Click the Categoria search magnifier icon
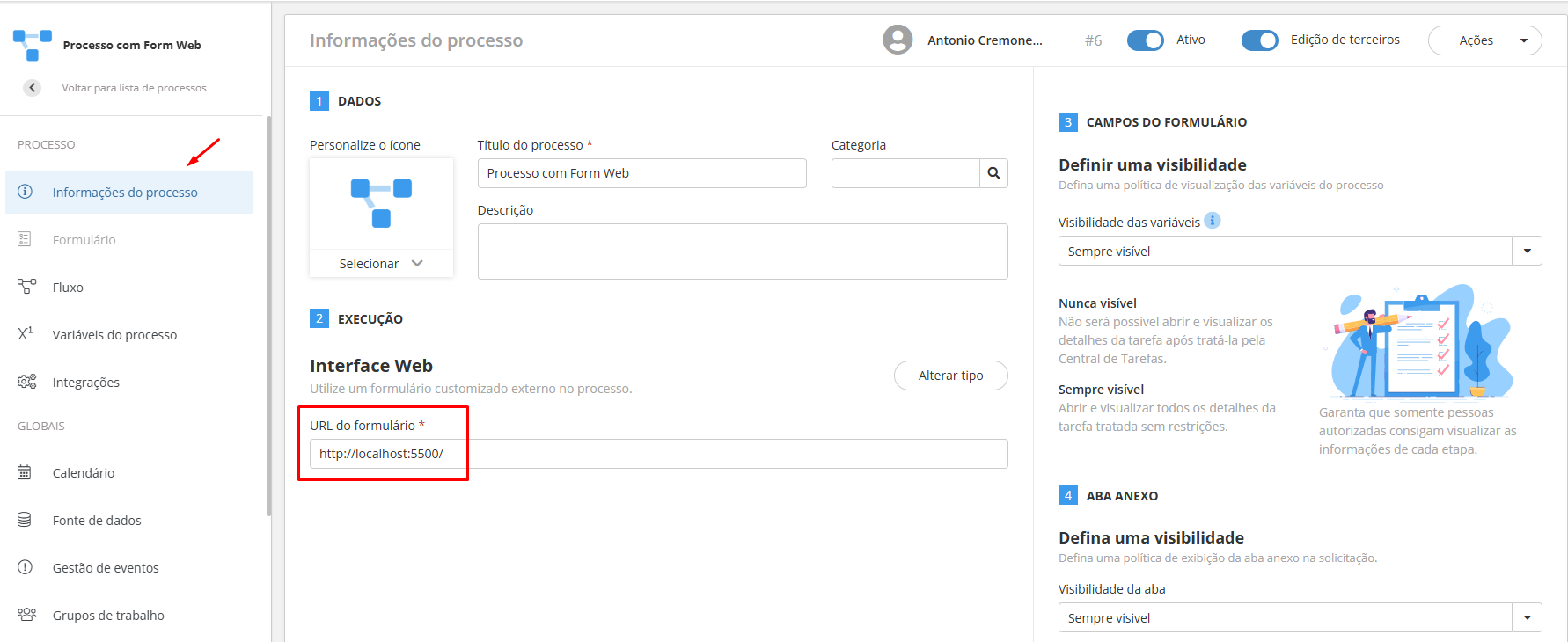 (993, 173)
